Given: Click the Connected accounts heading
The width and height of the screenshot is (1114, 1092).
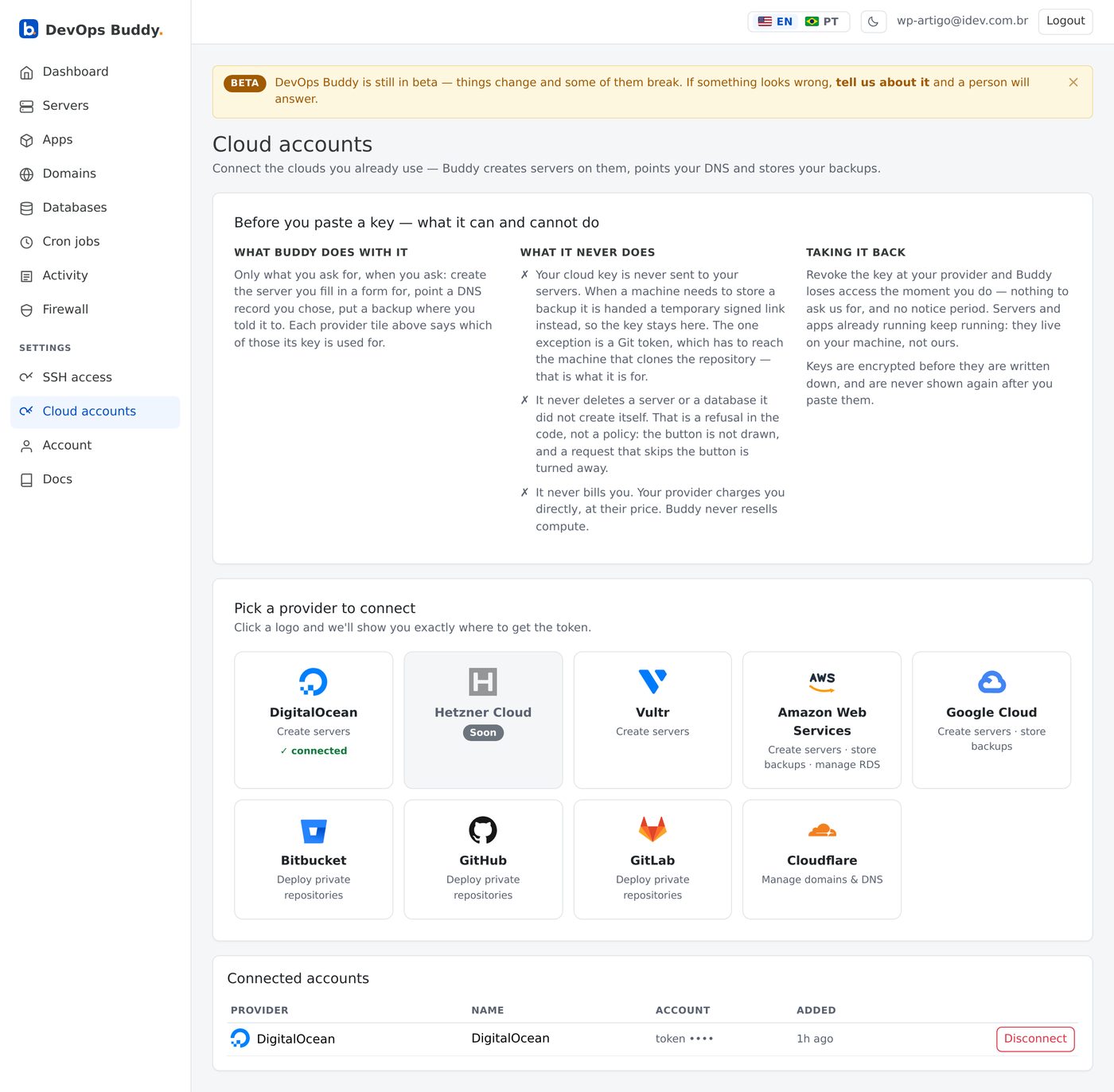Looking at the screenshot, I should pos(298,978).
